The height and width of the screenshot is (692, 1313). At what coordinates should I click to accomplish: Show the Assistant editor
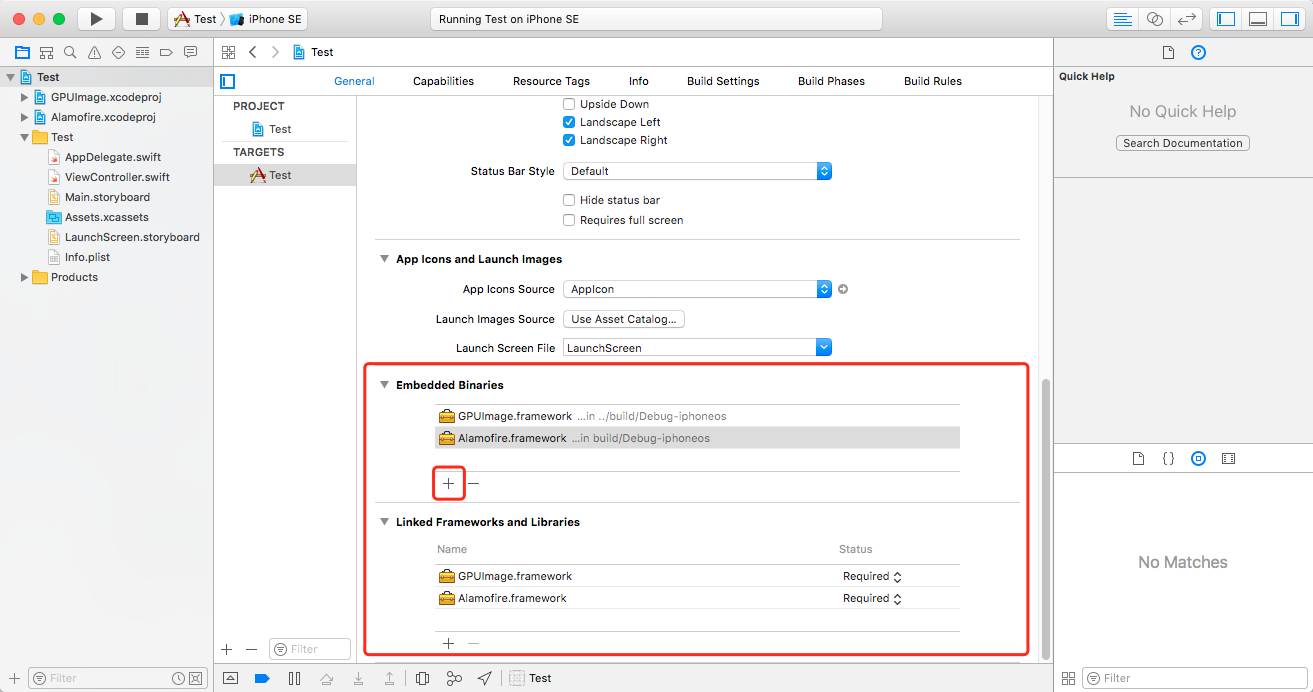1155,19
